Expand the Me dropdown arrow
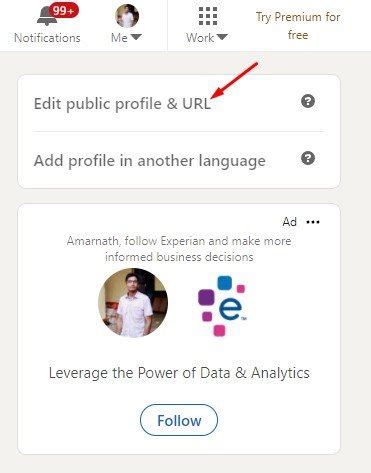This screenshot has width=371, height=473. pos(136,37)
